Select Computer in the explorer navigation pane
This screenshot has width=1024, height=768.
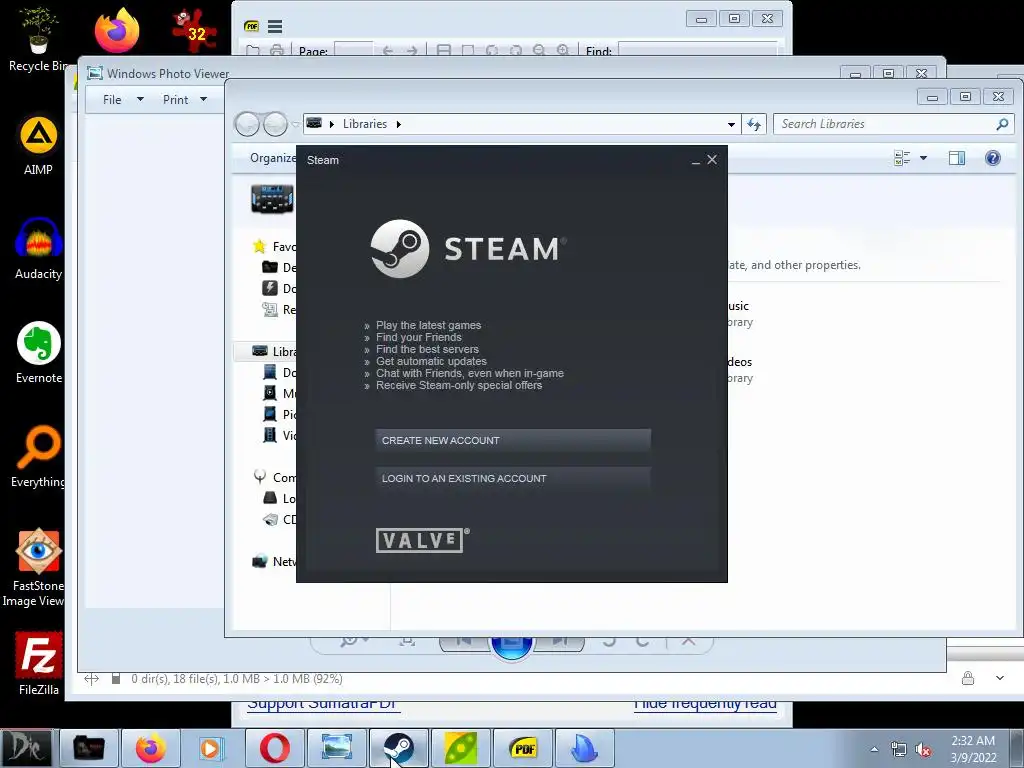[x=274, y=477]
